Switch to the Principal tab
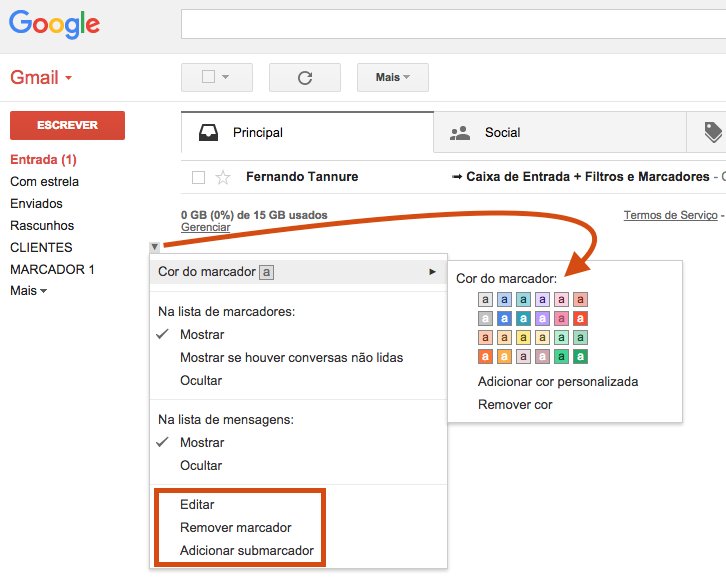 click(x=307, y=132)
